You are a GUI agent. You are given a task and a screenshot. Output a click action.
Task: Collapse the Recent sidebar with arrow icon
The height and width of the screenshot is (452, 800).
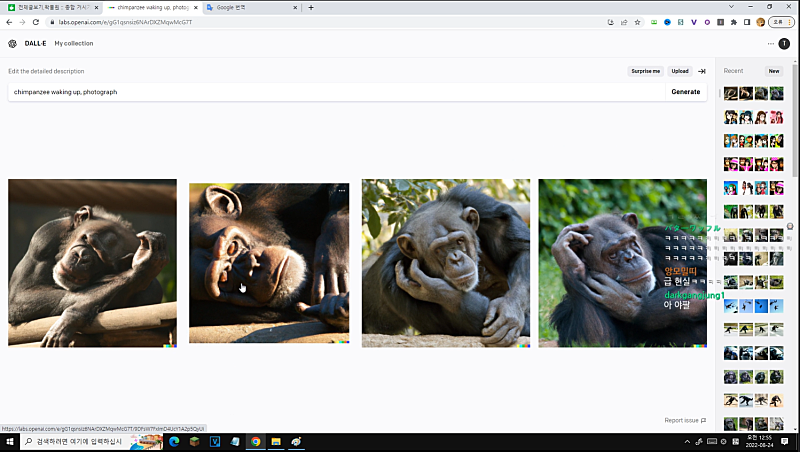point(702,71)
